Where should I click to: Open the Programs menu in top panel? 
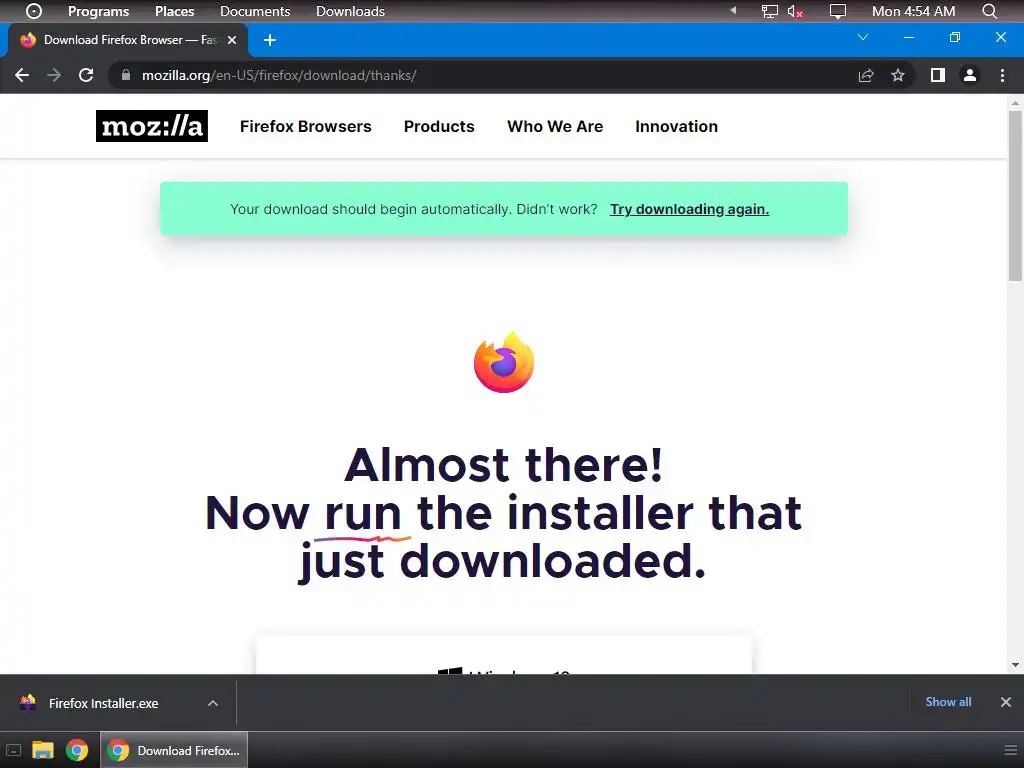(x=99, y=11)
